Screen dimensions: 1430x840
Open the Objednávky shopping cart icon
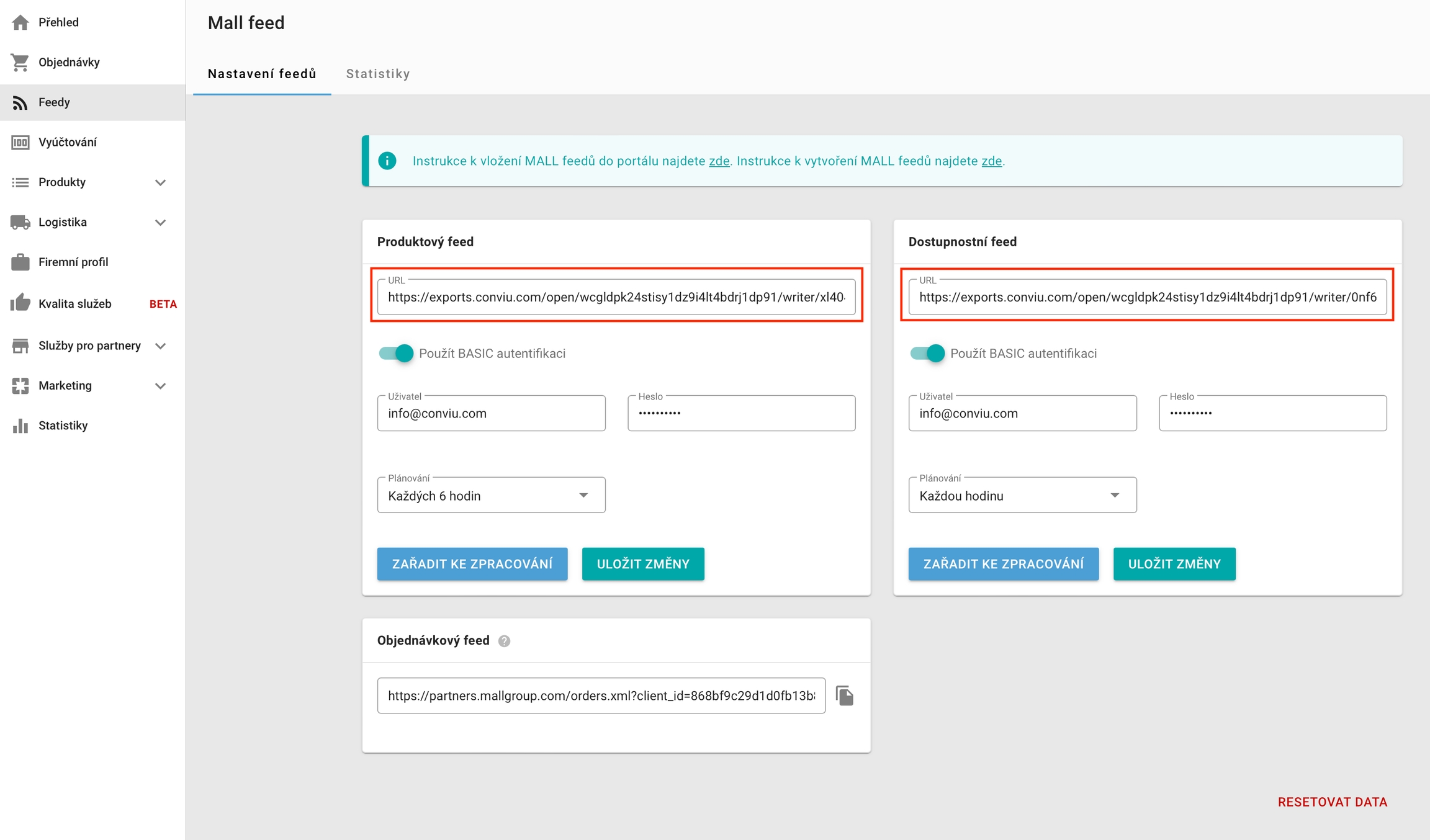(x=20, y=62)
